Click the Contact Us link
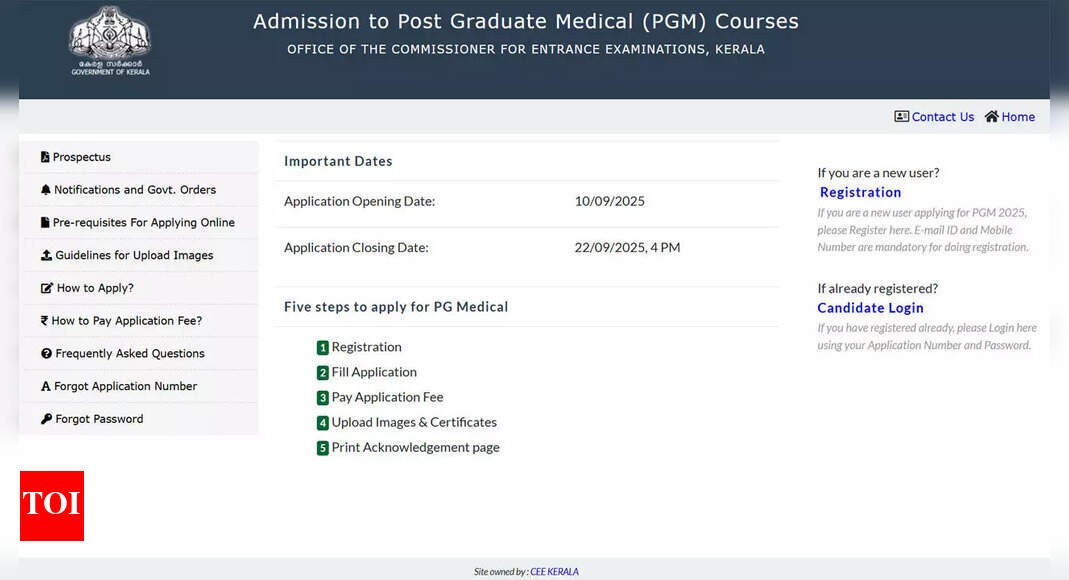This screenshot has width=1069, height=580. [943, 117]
